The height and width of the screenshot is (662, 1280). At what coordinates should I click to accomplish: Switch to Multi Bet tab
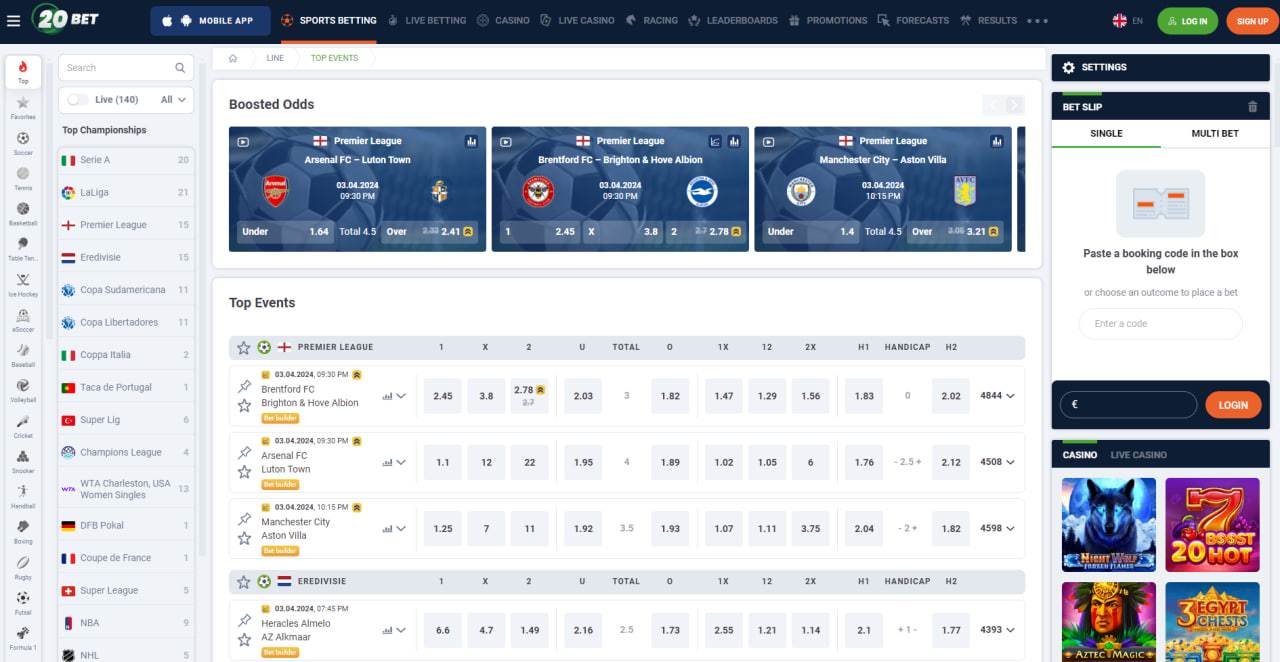pos(1215,133)
